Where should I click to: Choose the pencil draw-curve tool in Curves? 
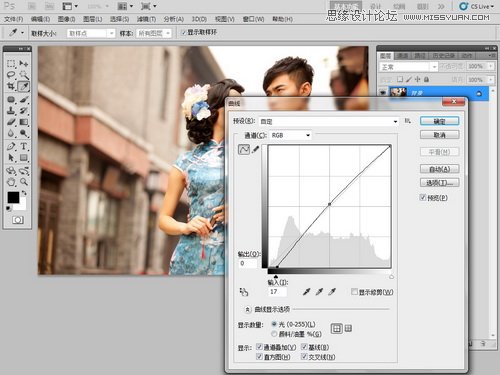pyautogui.click(x=255, y=150)
